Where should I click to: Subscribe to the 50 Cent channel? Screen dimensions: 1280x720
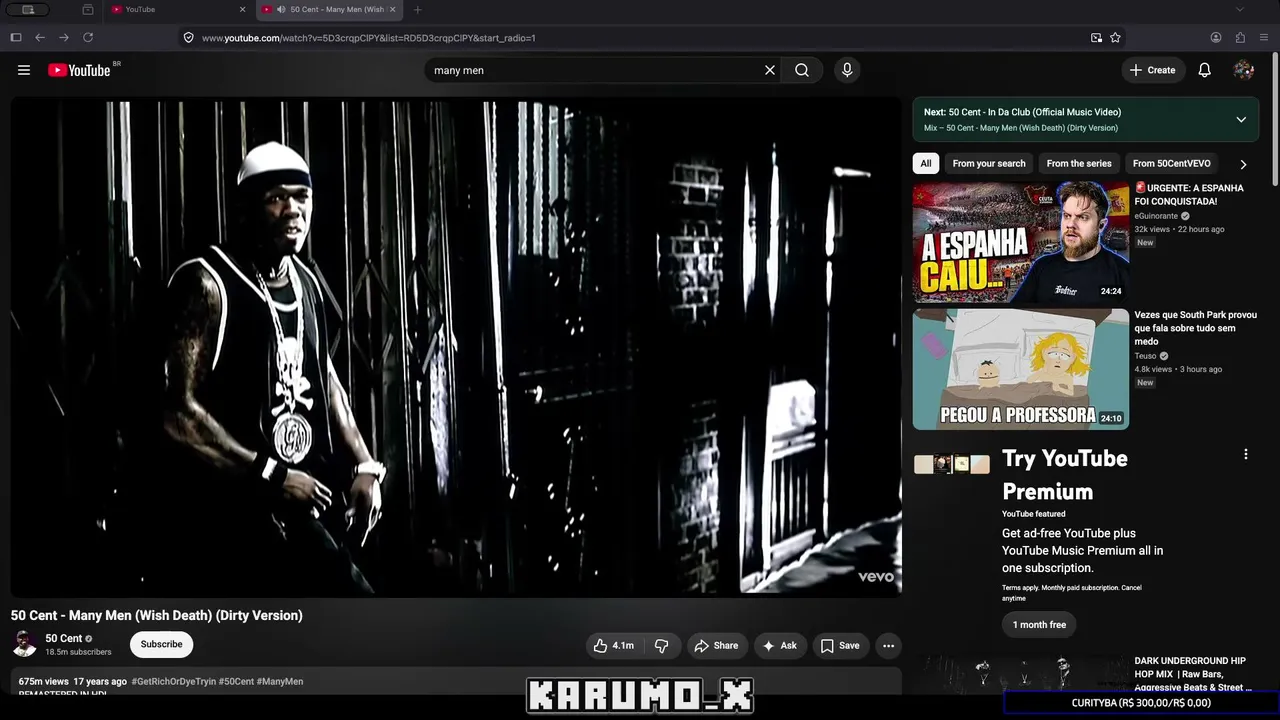161,645
